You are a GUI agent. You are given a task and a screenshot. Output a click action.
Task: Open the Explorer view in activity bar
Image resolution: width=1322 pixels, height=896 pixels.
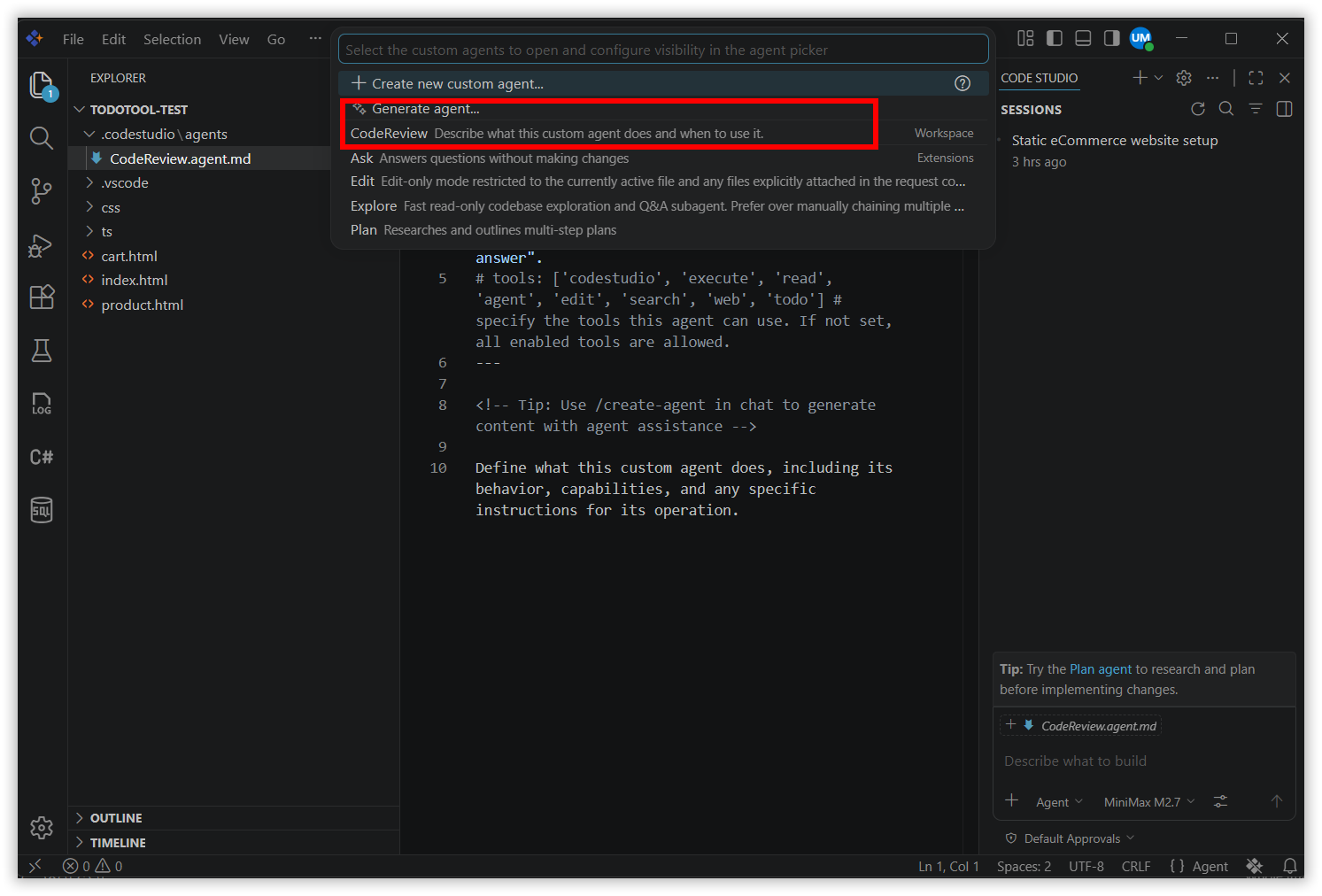[42, 85]
